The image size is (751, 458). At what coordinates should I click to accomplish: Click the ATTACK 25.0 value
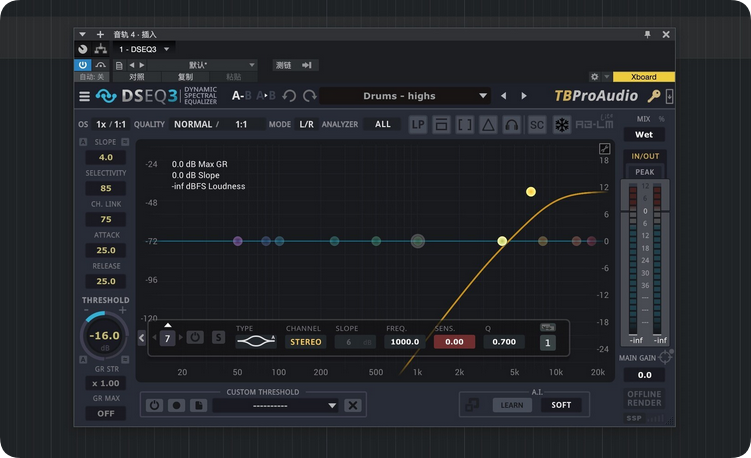click(106, 250)
